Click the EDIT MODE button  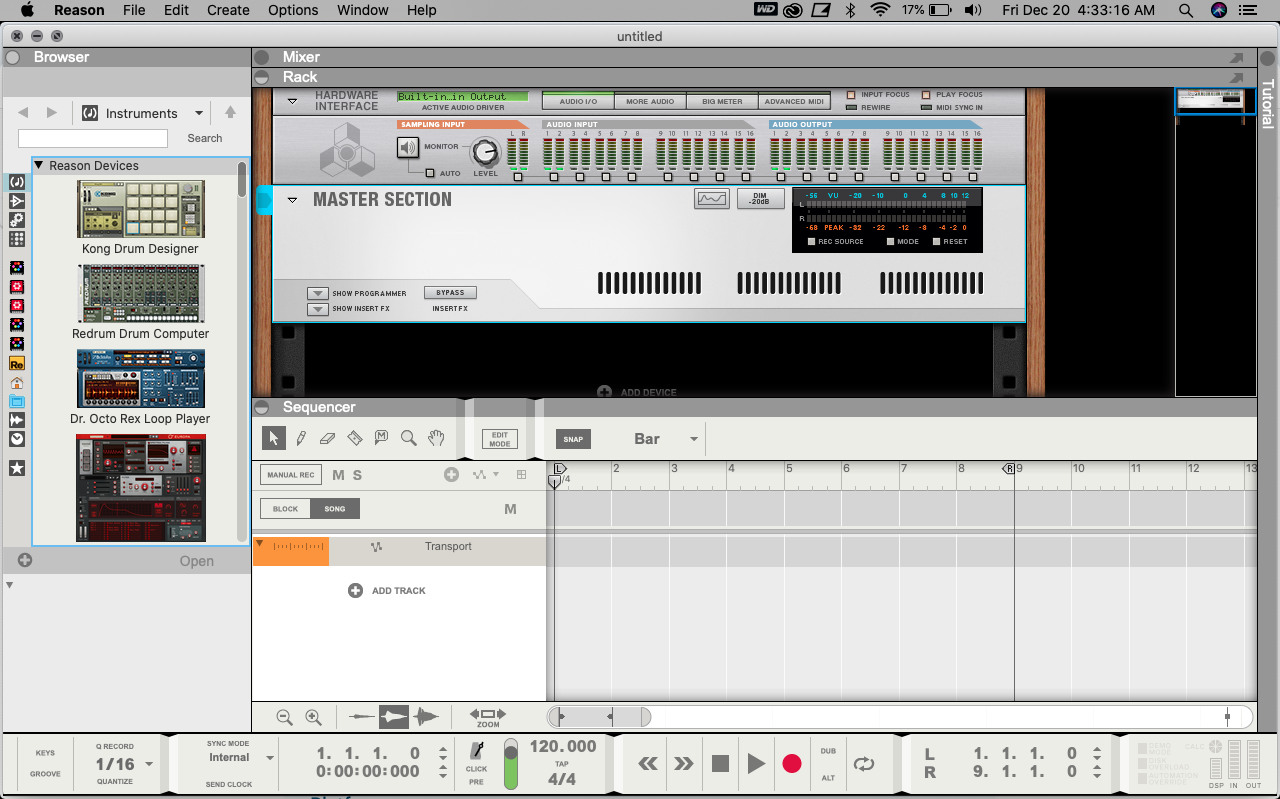click(500, 439)
